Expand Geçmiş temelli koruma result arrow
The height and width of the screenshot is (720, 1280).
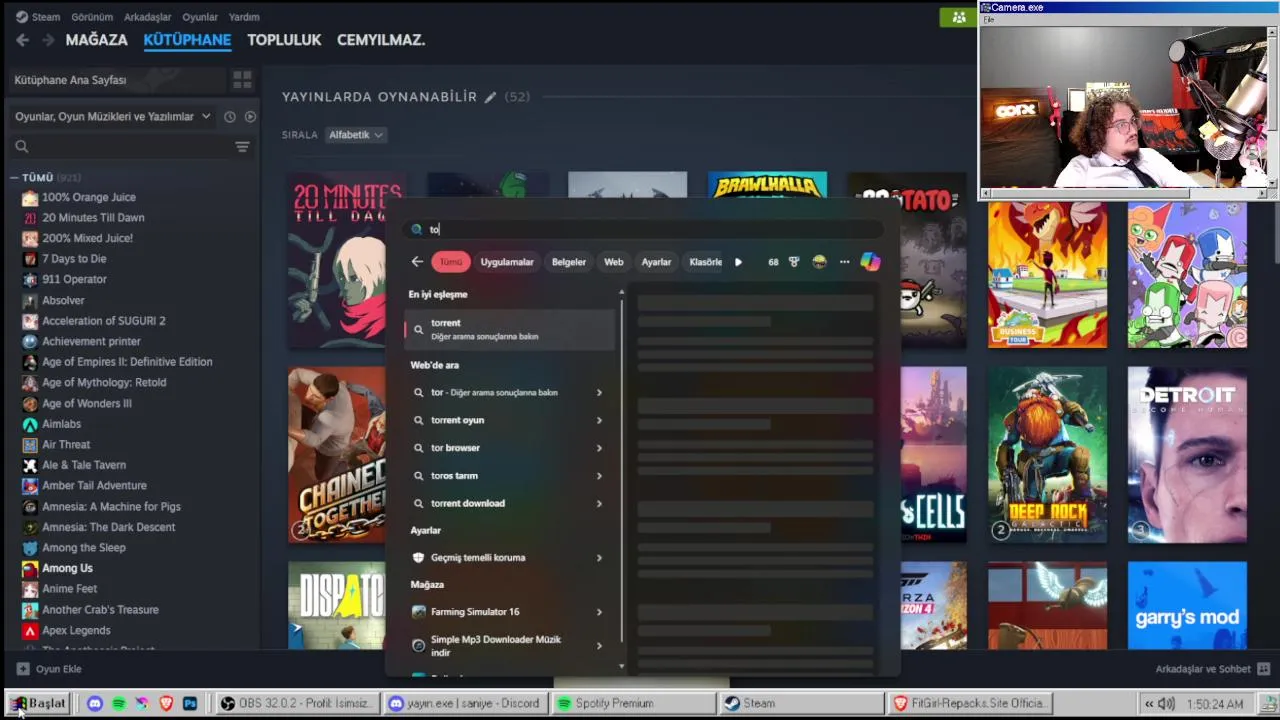(x=599, y=558)
